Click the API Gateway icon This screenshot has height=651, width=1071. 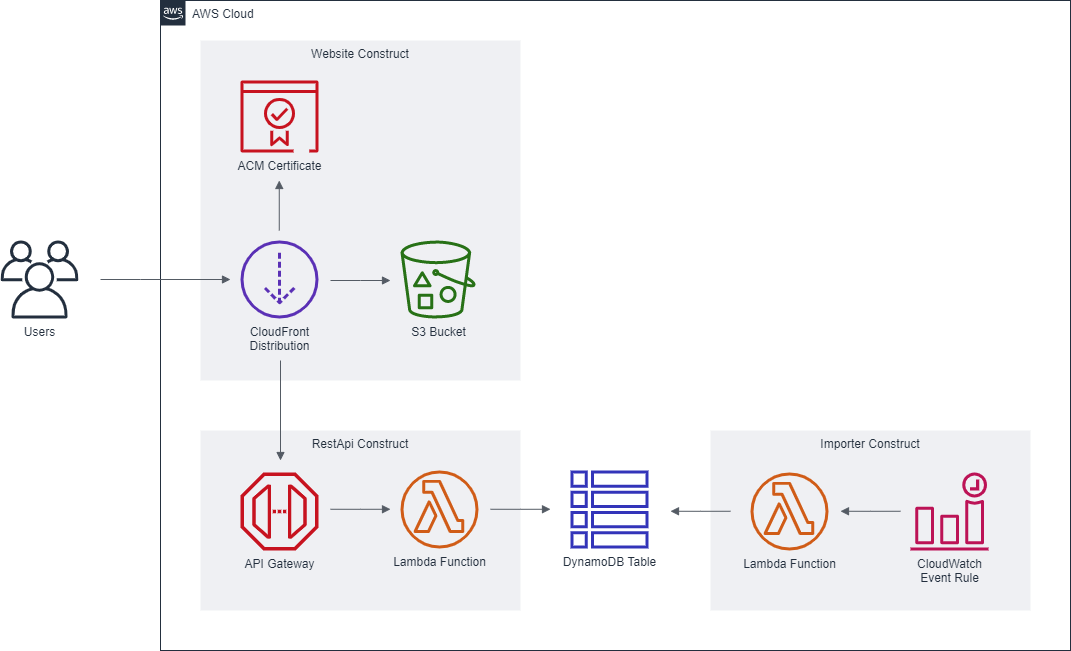point(279,511)
